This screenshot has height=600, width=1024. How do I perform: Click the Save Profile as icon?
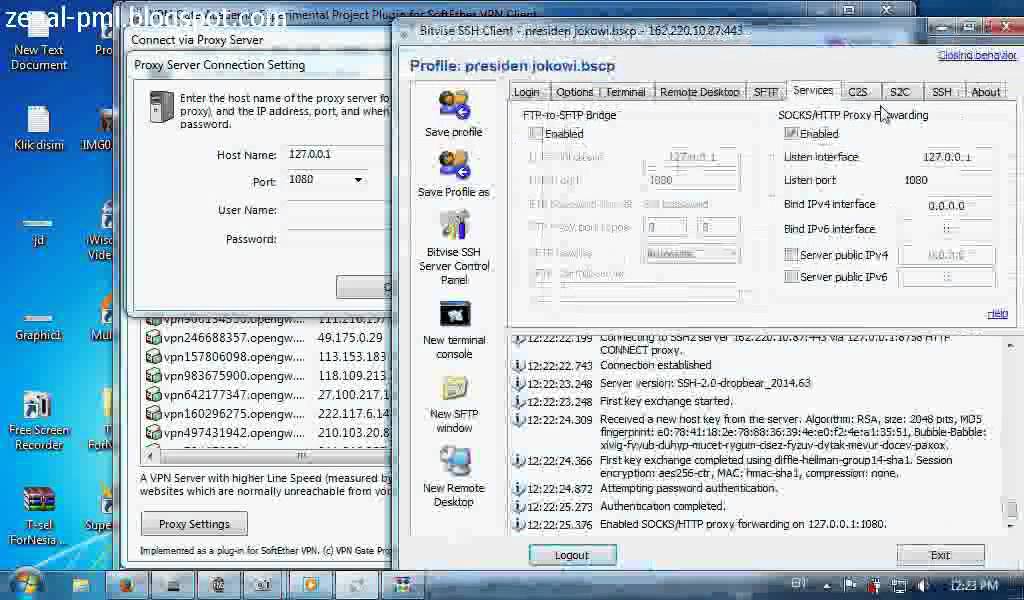pos(454,165)
